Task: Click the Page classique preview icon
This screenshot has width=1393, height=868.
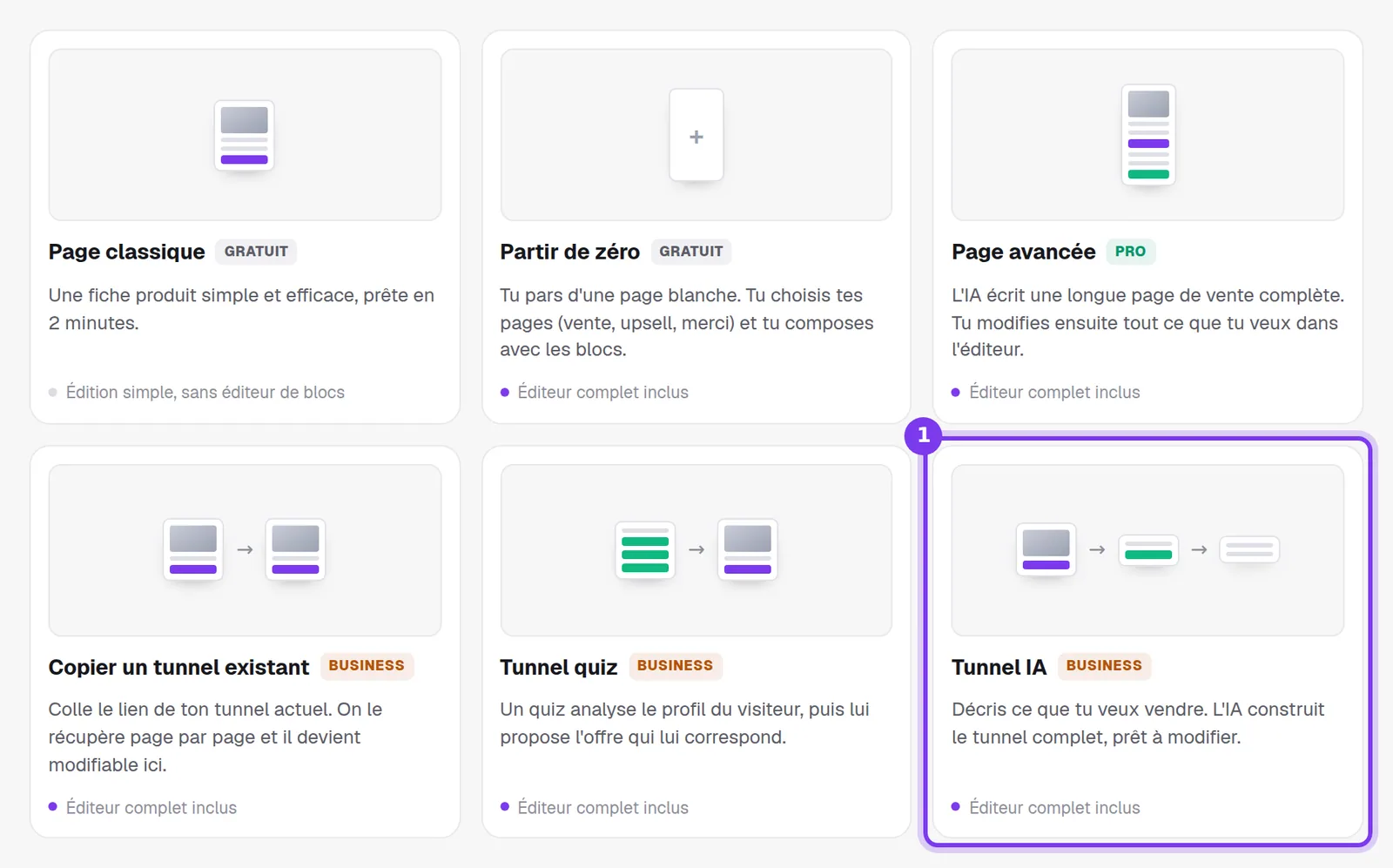Action: pyautogui.click(x=245, y=135)
